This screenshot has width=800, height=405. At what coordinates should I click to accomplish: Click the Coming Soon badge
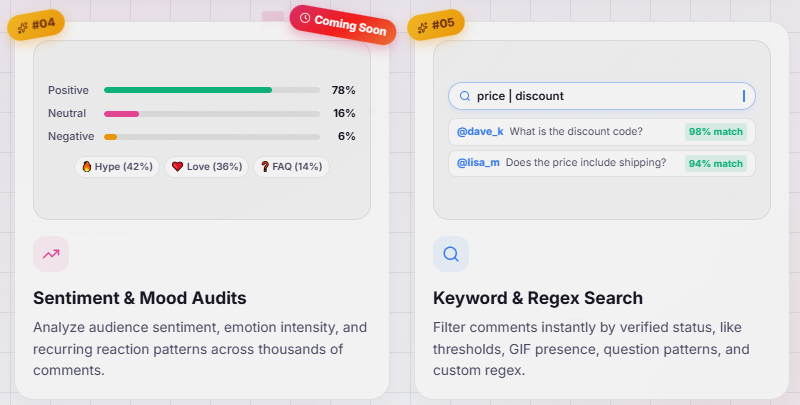(343, 24)
